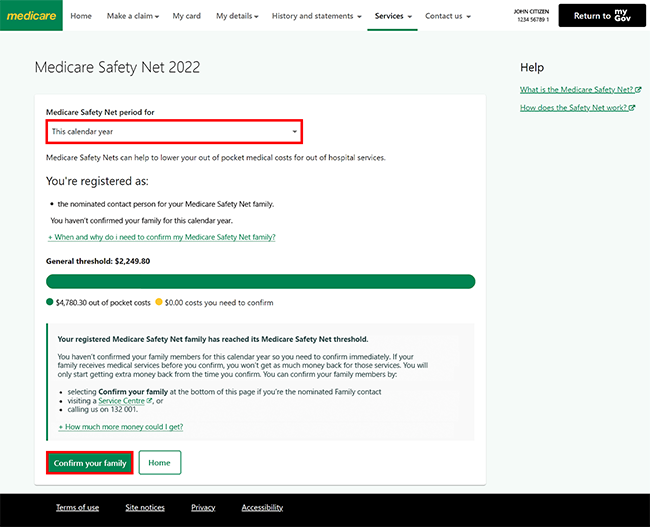The image size is (650, 527).
Task: Open Accessibility footer link
Action: (x=262, y=508)
